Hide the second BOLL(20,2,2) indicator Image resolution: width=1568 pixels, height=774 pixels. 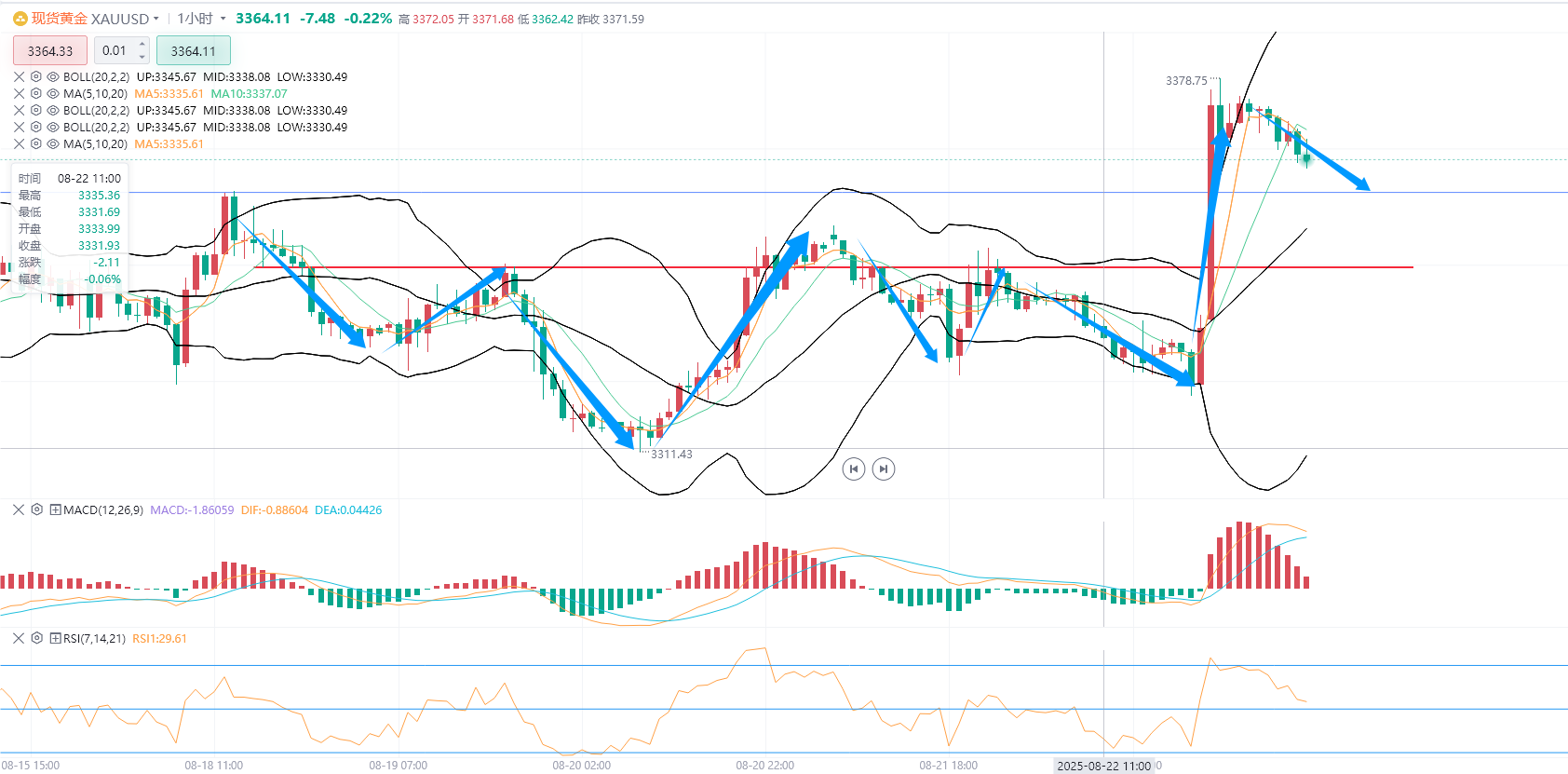coord(53,110)
